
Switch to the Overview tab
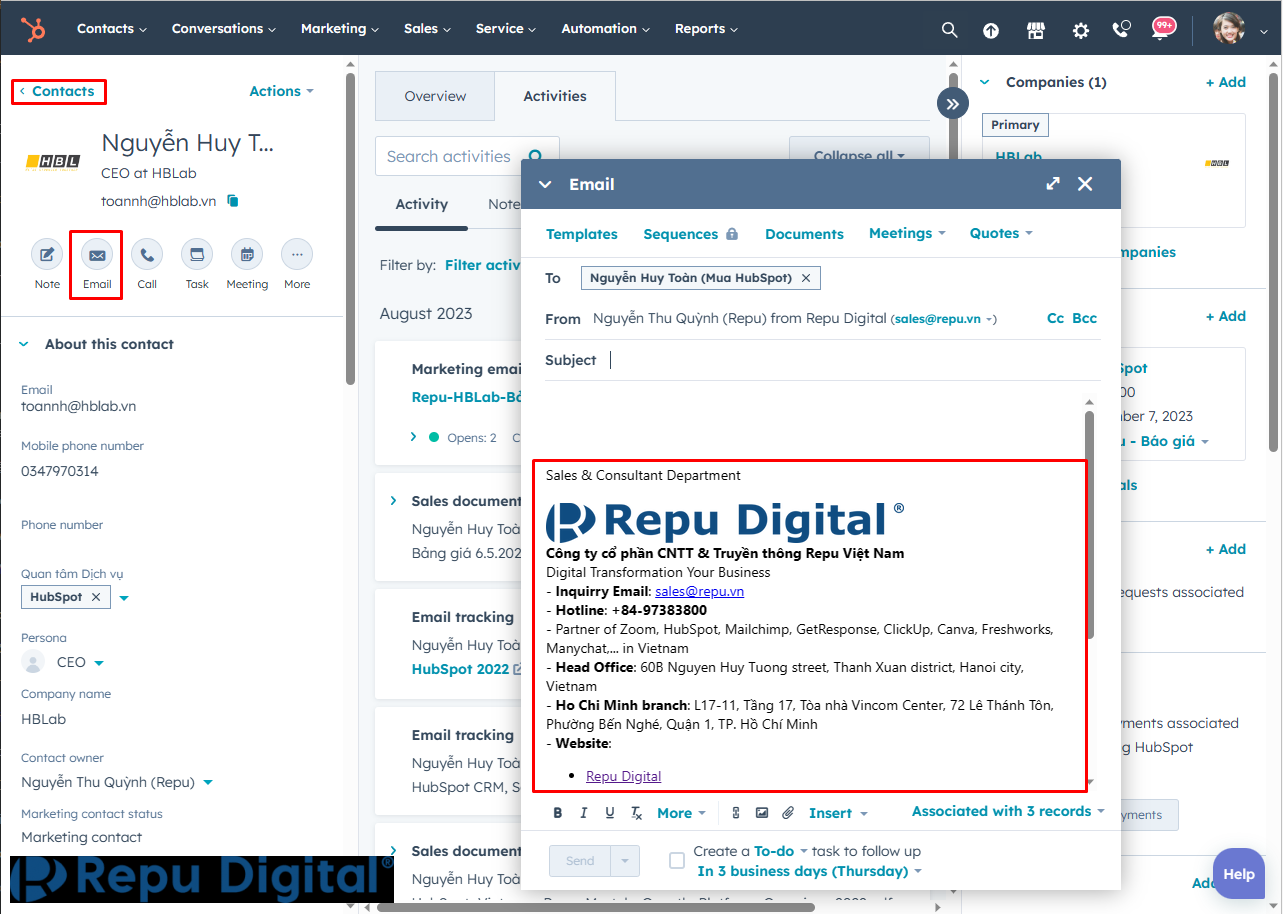pyautogui.click(x=435, y=97)
